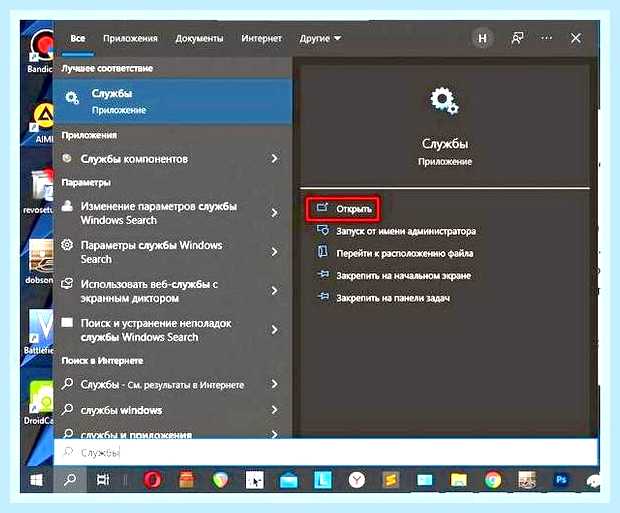Switch to the Интернет tab
This screenshot has height=513, width=620.
tap(261, 38)
